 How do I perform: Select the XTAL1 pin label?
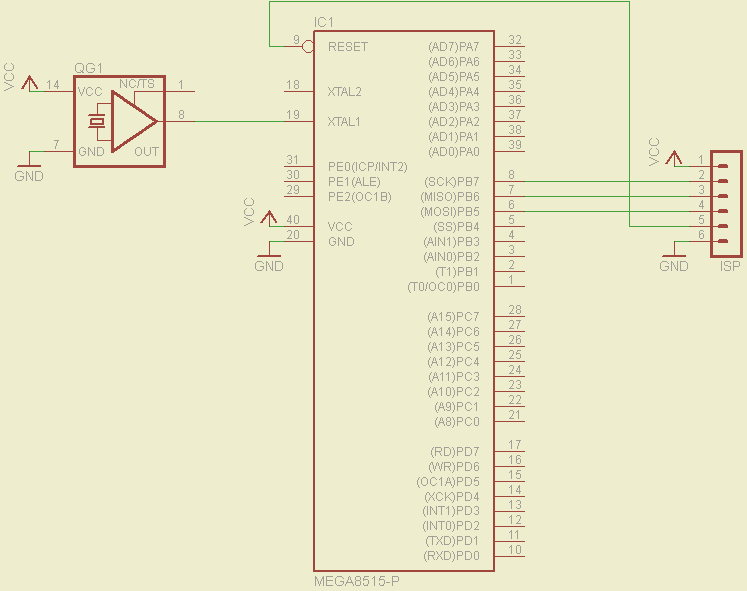(x=345, y=122)
